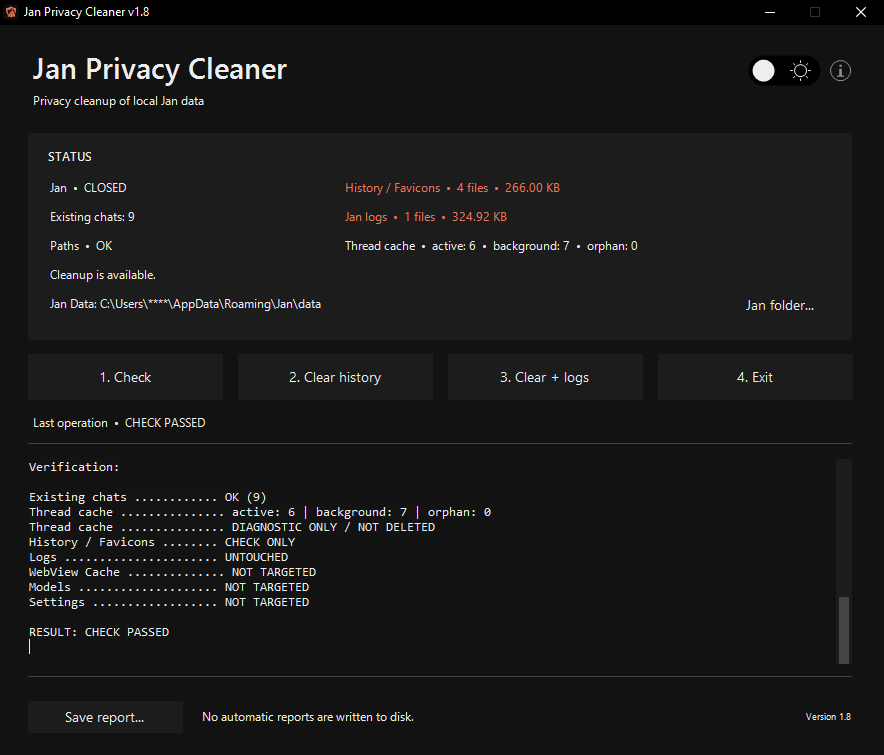This screenshot has width=884, height=755.
Task: Close the Jan Privacy Cleaner window
Action: (861, 12)
